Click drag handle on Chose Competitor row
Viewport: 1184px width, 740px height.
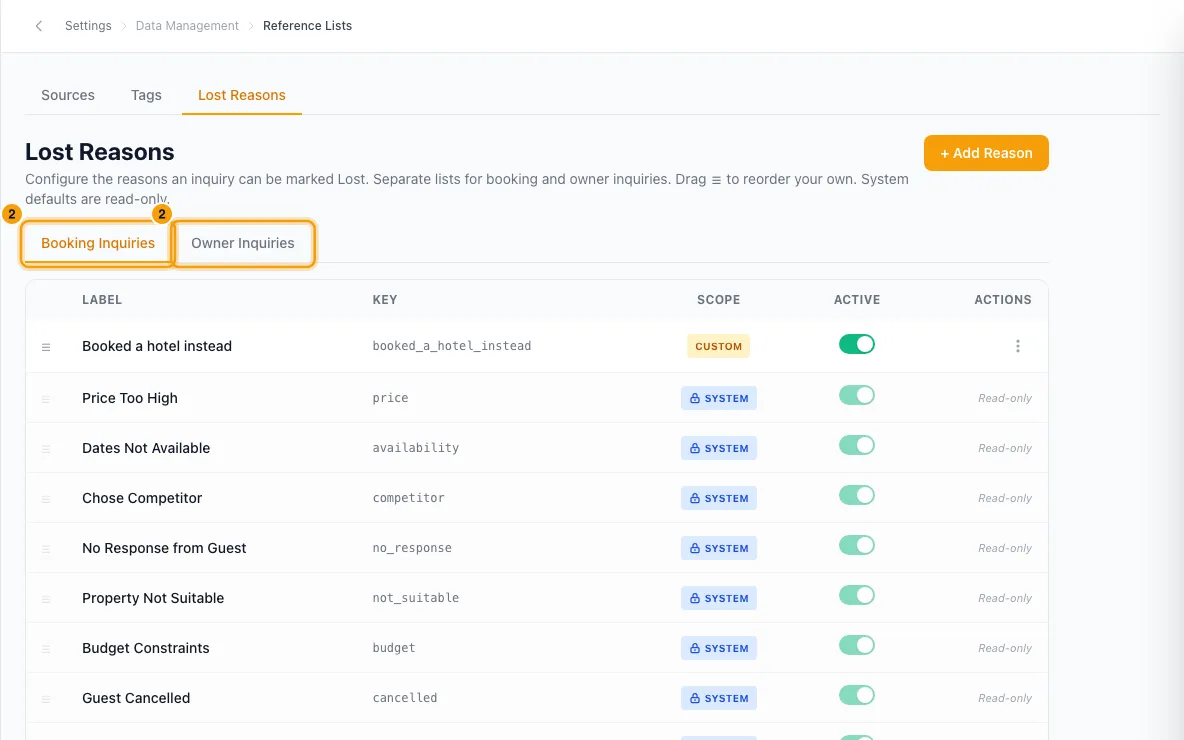tap(46, 499)
